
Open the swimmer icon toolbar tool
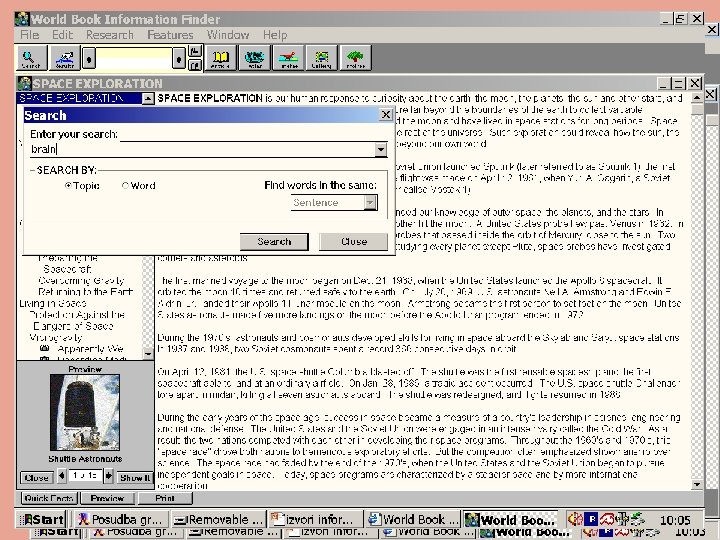pos(65,58)
